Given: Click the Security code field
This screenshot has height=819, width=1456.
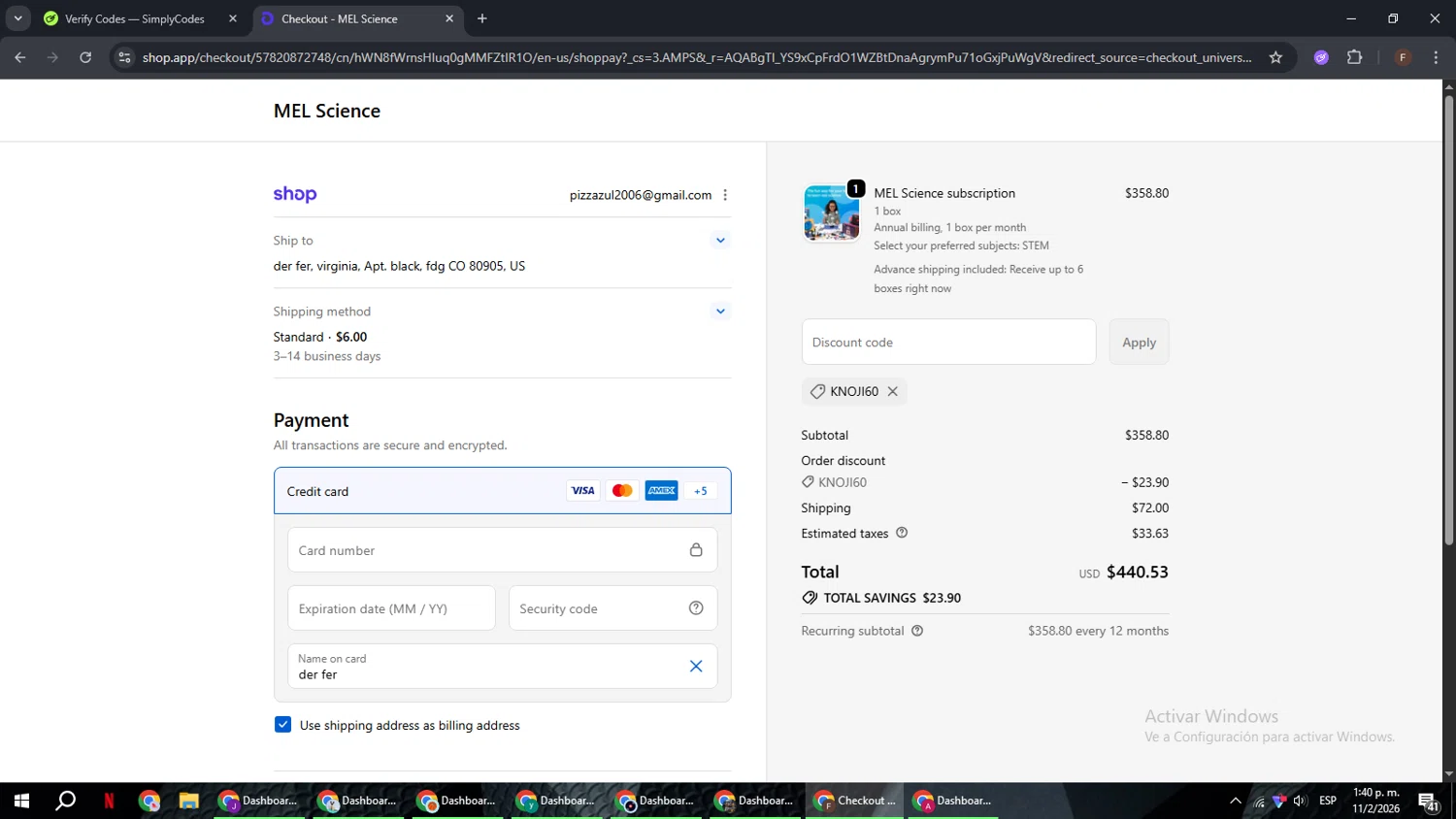Looking at the screenshot, I should (x=612, y=608).
